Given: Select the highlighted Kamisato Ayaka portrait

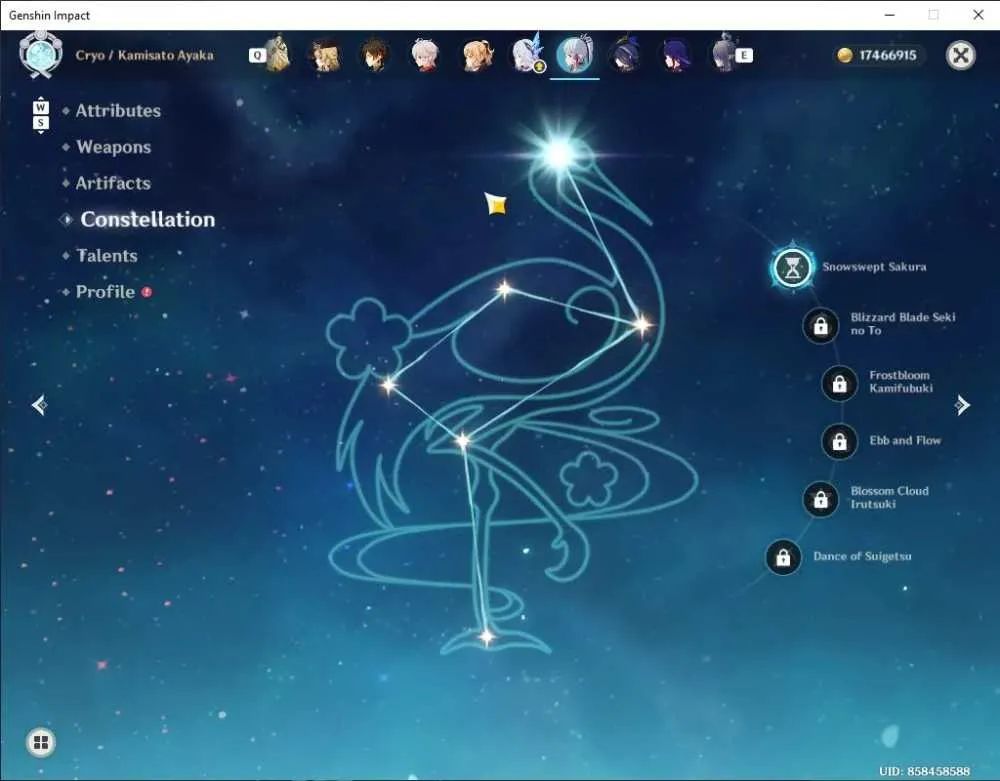Looking at the screenshot, I should coord(575,55).
